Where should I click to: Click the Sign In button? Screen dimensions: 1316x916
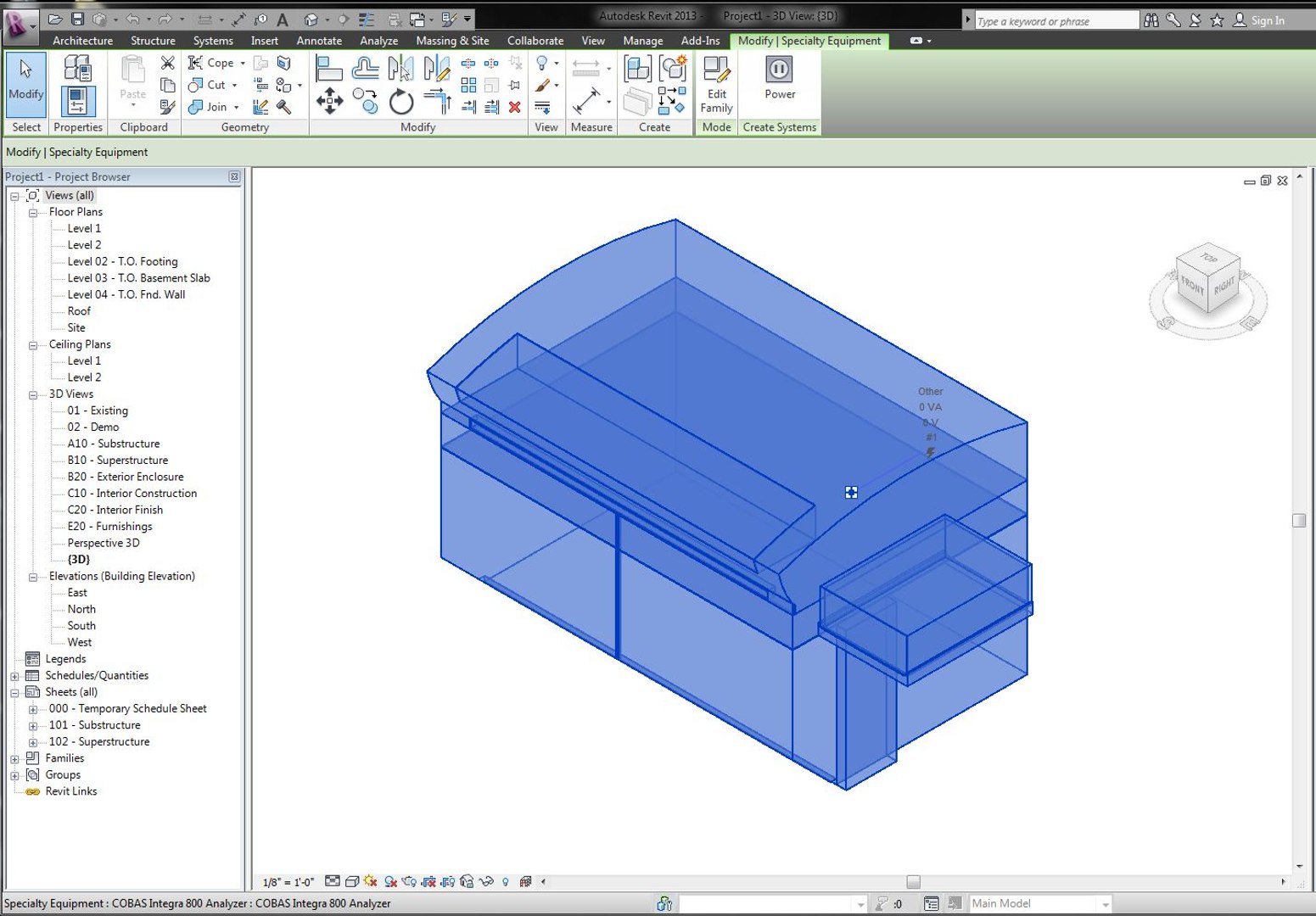pyautogui.click(x=1258, y=20)
